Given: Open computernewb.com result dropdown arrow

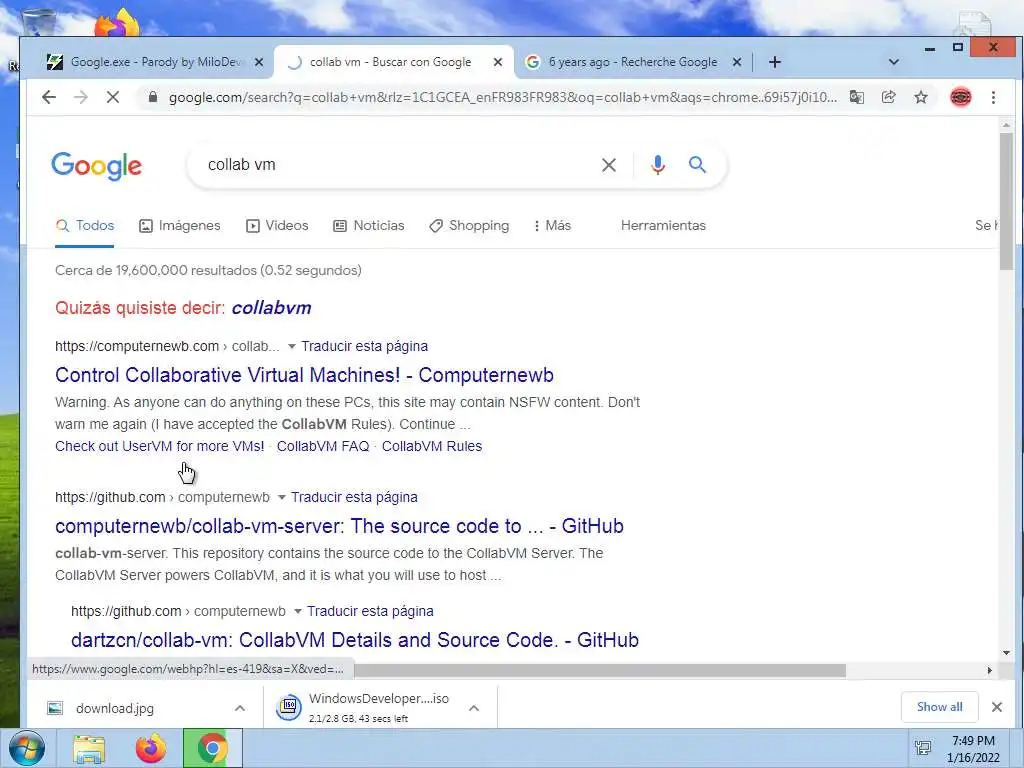Looking at the screenshot, I should point(292,346).
